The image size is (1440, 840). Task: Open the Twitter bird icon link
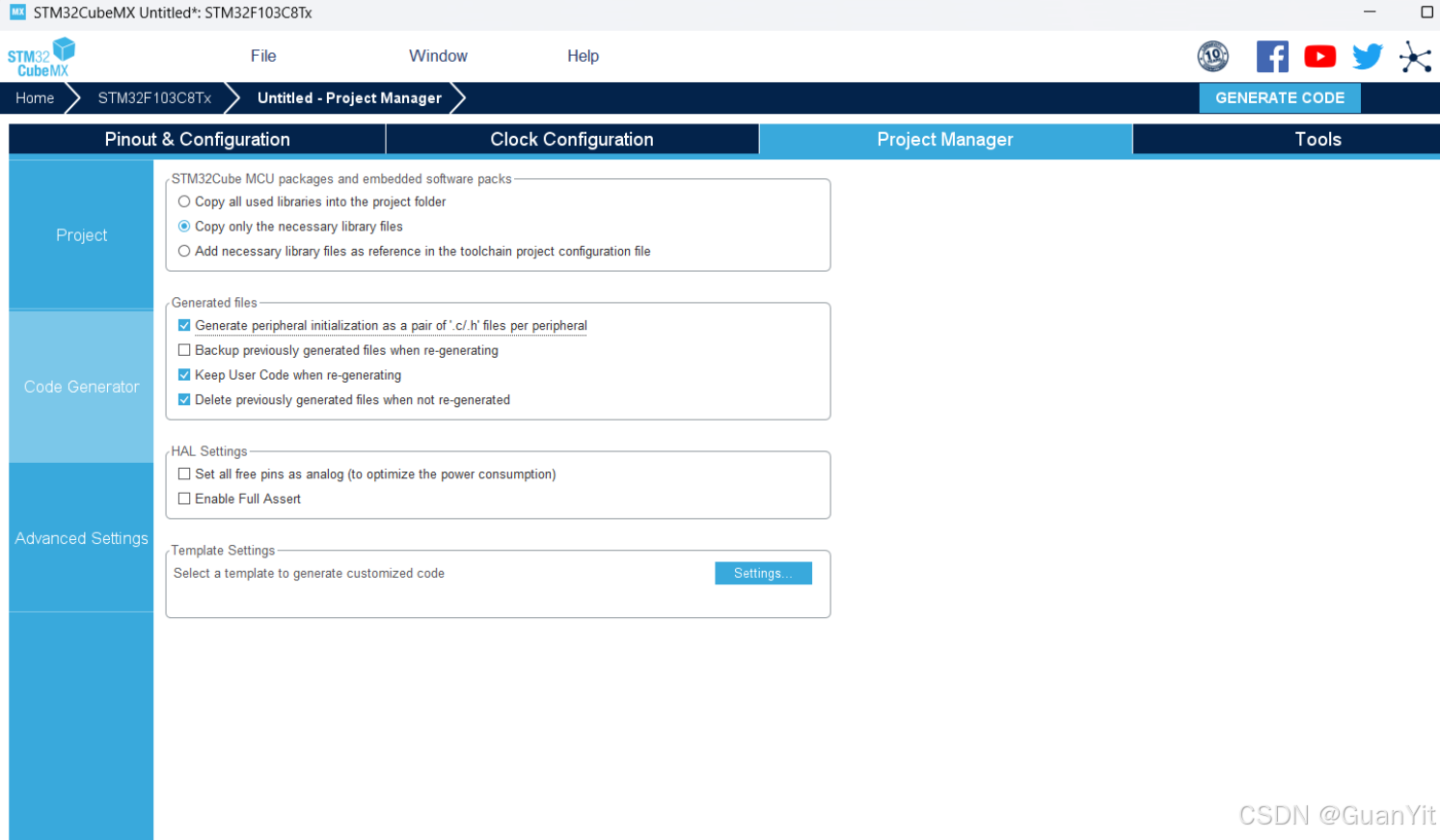click(1367, 56)
